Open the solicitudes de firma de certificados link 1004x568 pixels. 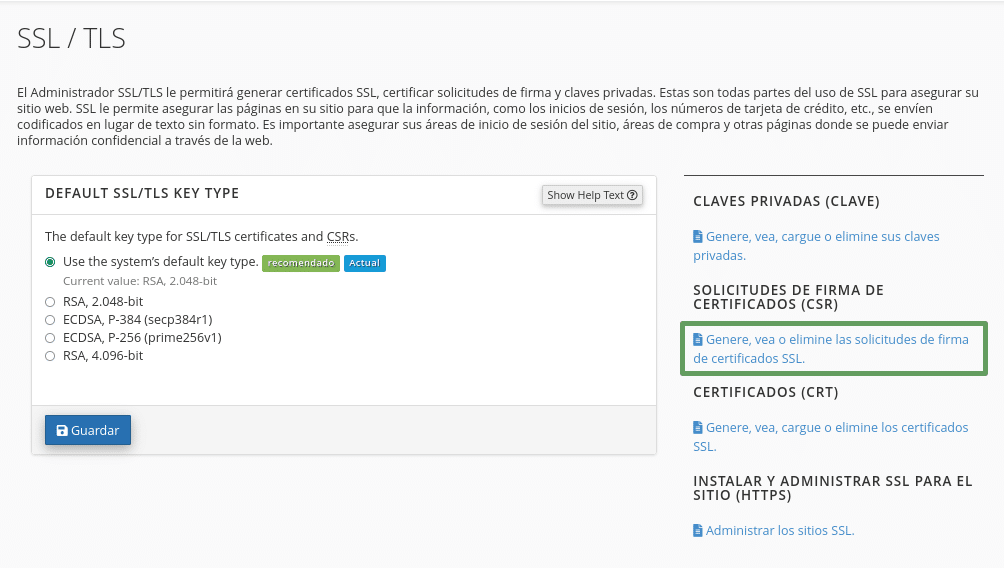pyautogui.click(x=831, y=349)
